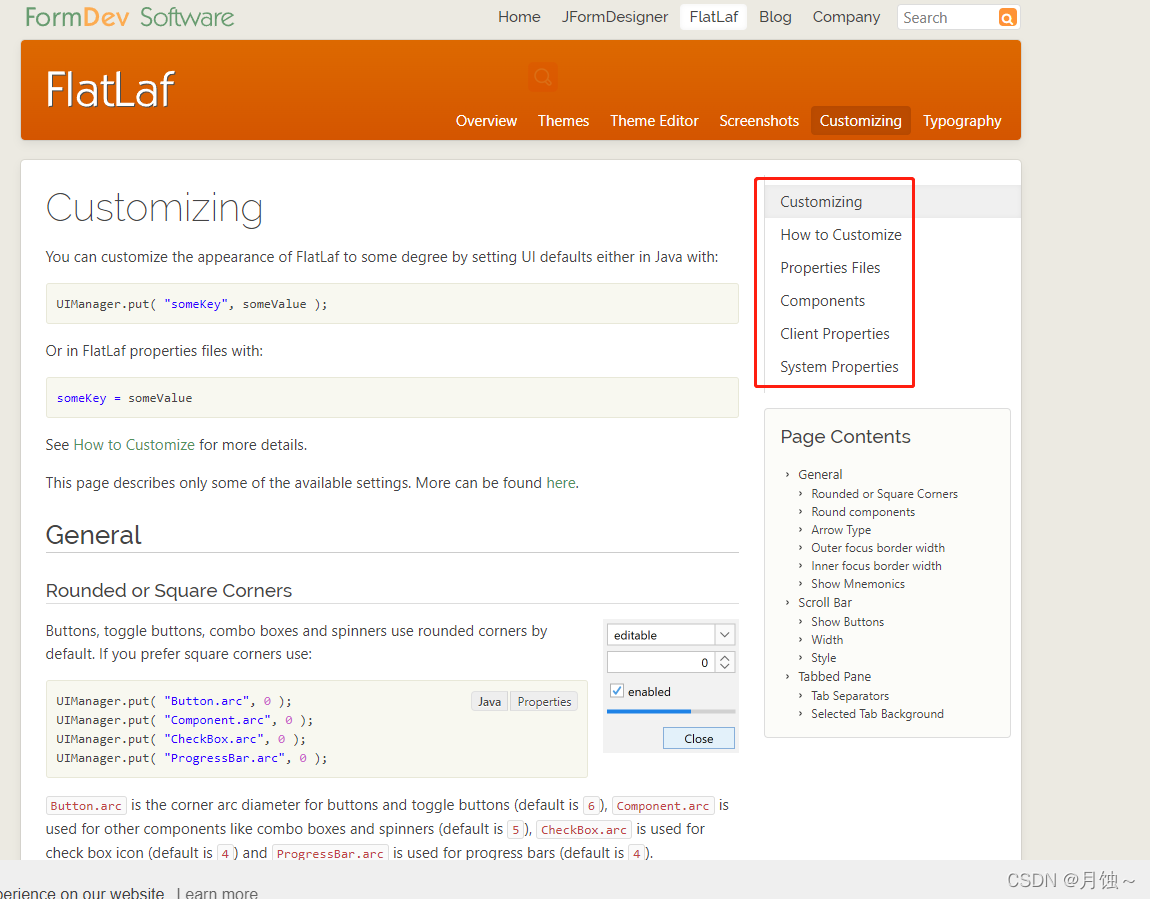Click the General section heading
This screenshot has width=1150, height=899.
[x=93, y=535]
